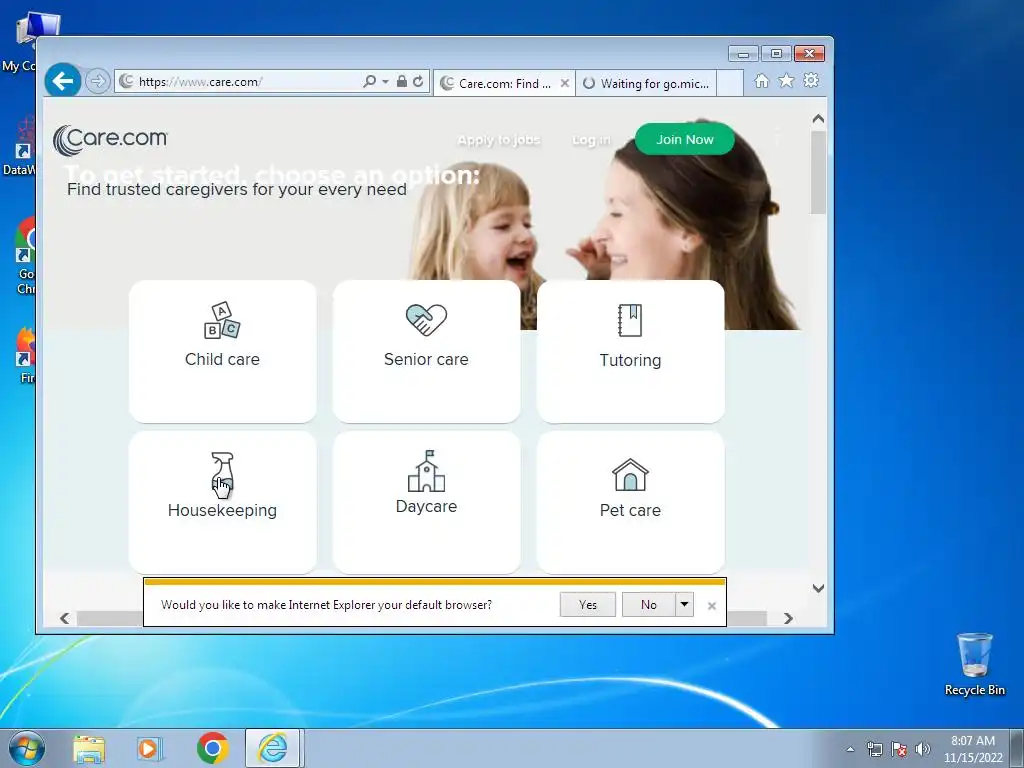
Task: Open the Tools gear menu
Action: pyautogui.click(x=811, y=80)
